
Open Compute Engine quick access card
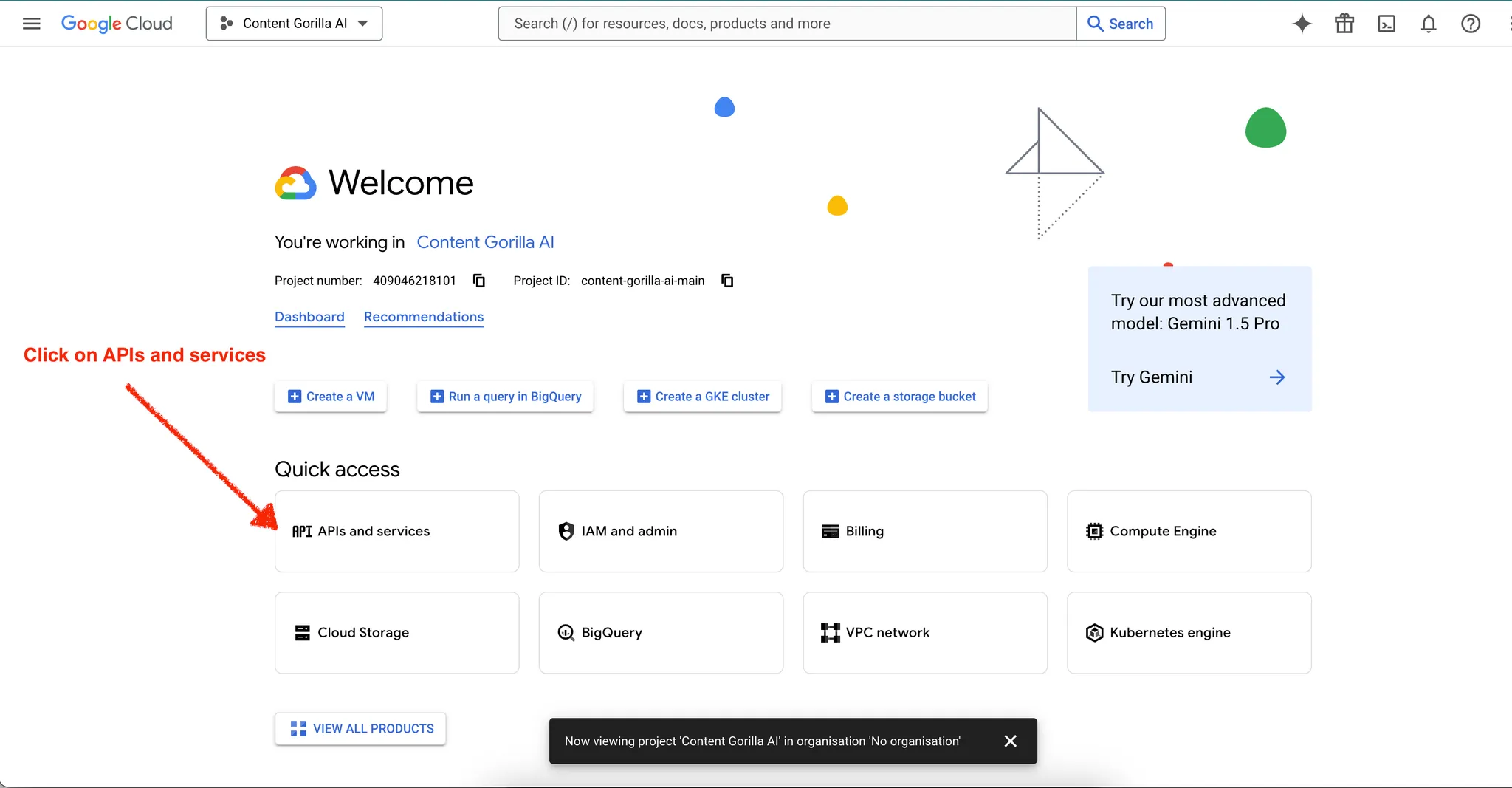(x=1189, y=531)
